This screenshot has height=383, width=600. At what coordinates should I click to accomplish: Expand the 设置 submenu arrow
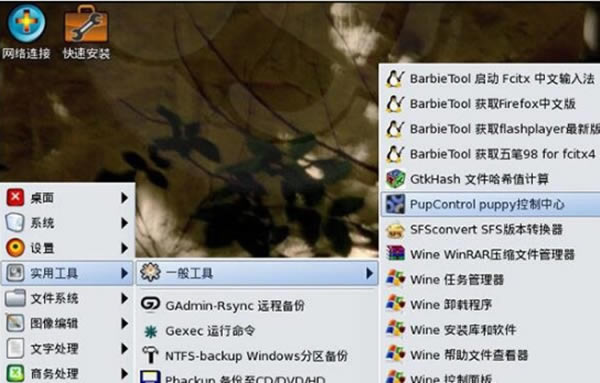(124, 248)
